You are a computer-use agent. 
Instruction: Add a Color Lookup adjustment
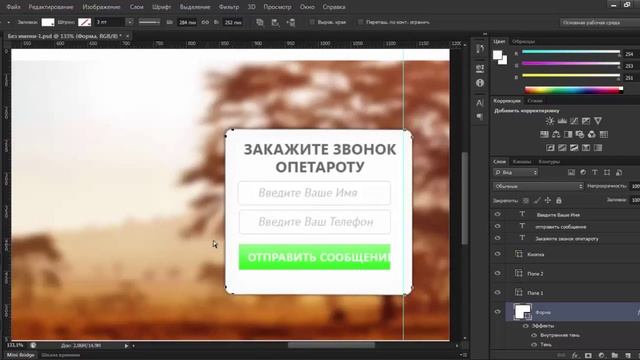[604, 134]
